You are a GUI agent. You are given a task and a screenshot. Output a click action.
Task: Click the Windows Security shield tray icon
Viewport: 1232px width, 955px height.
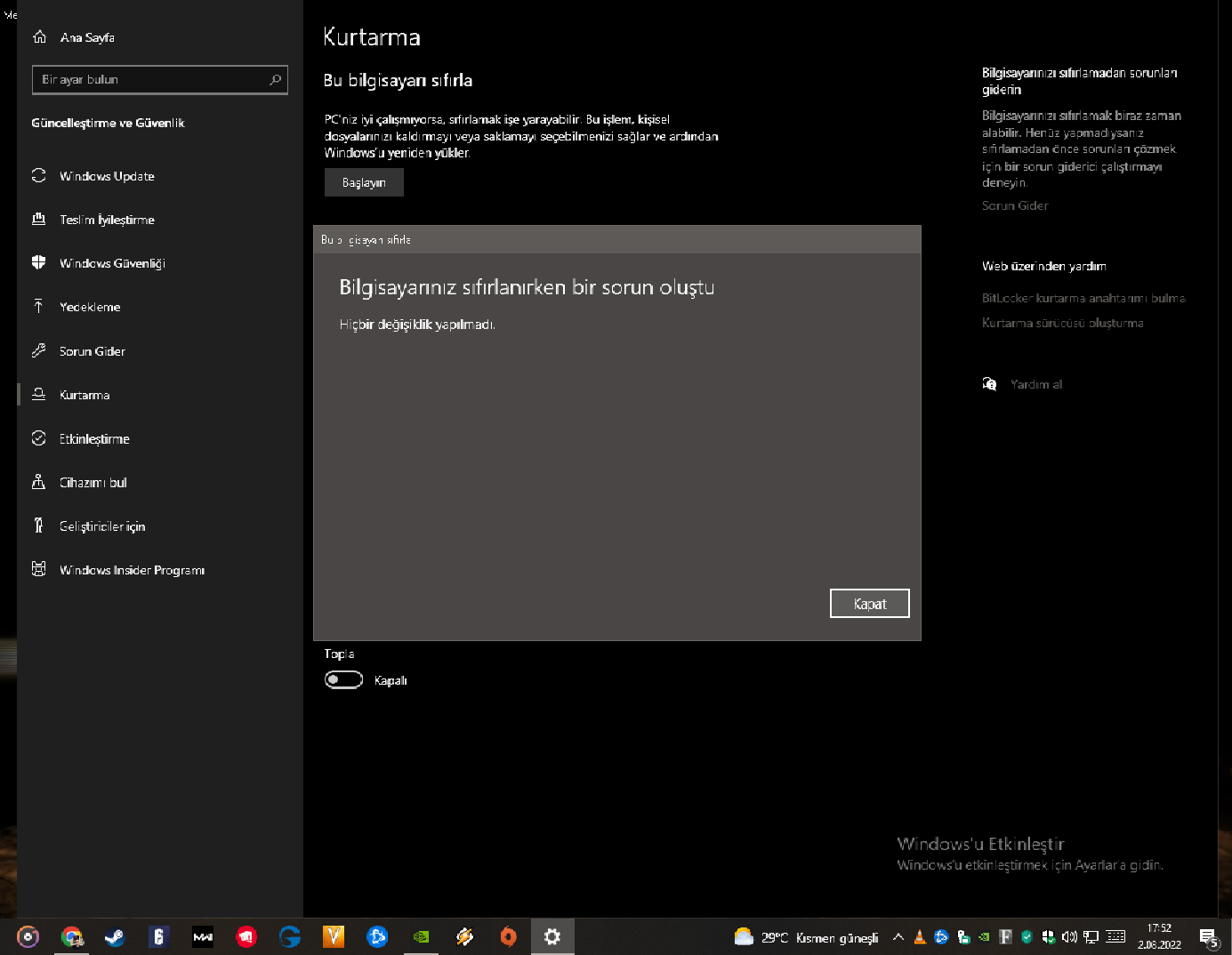point(1048,937)
